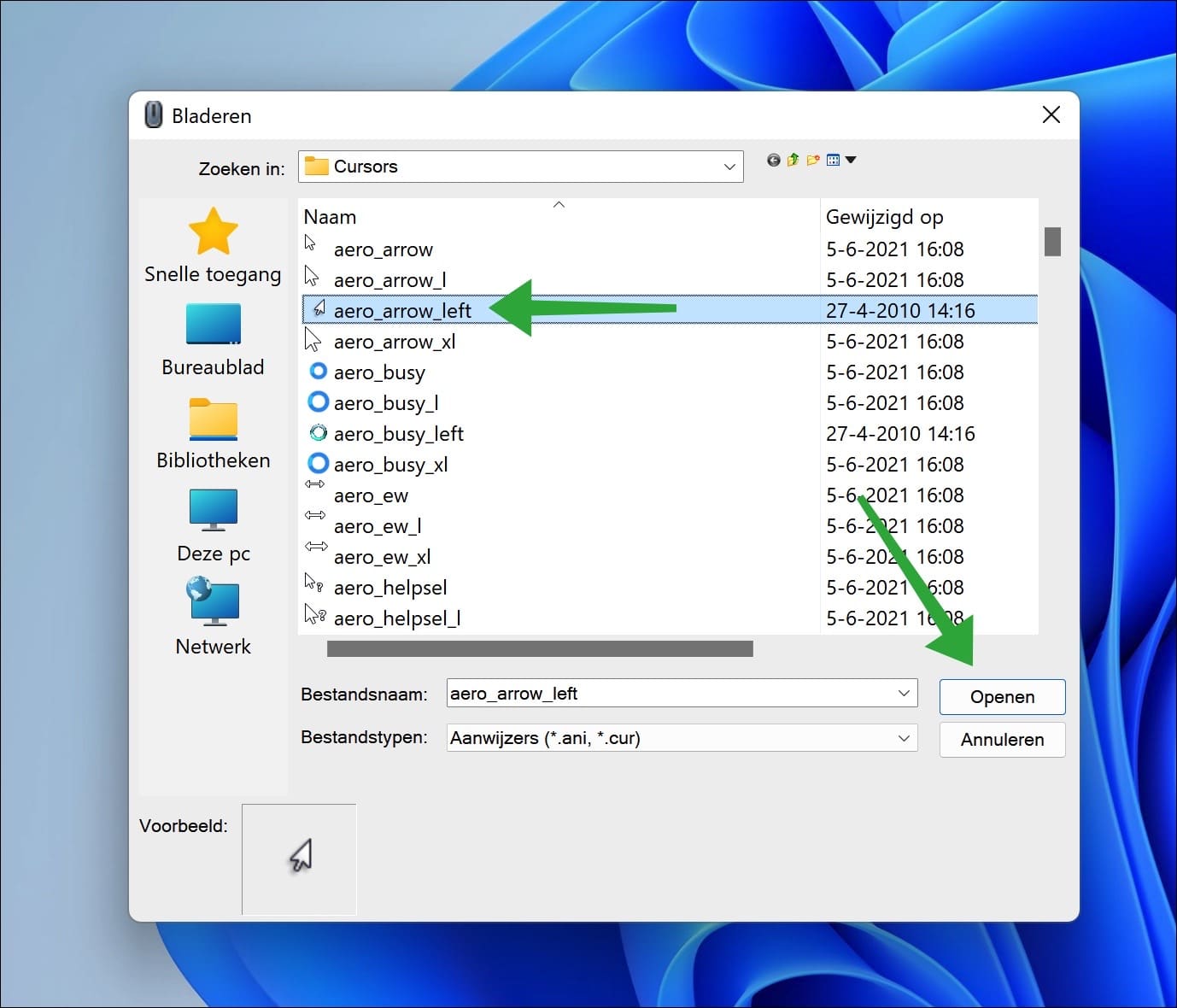This screenshot has width=1177, height=1008.
Task: Expand view menu black arrow
Action: [x=851, y=160]
